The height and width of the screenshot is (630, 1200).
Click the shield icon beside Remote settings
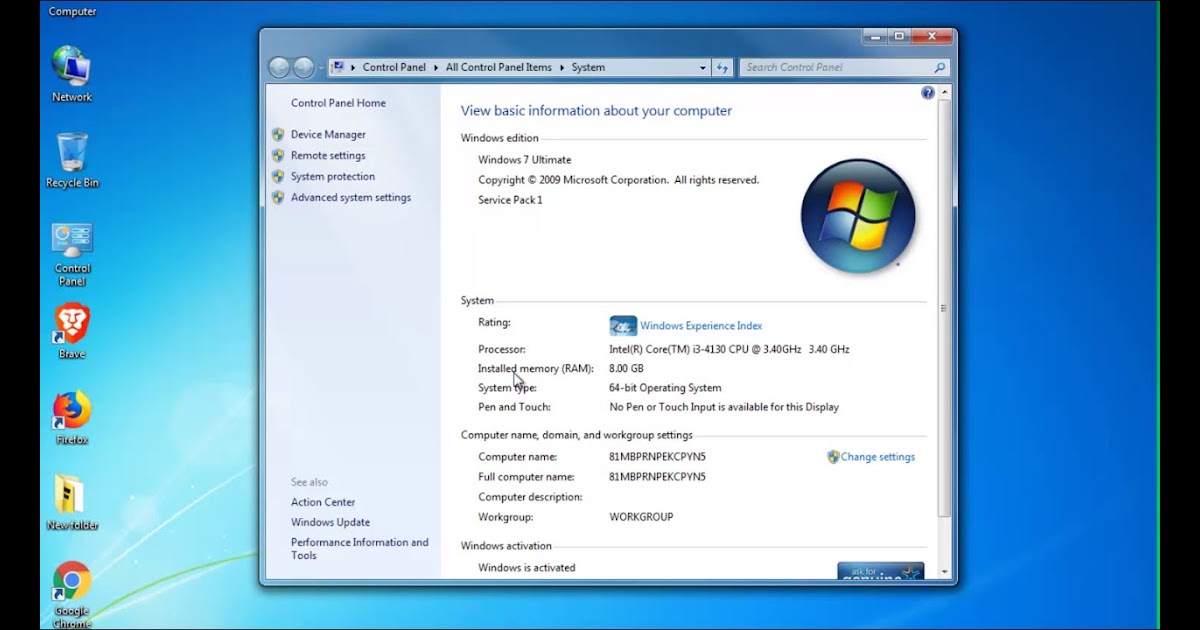tap(278, 155)
